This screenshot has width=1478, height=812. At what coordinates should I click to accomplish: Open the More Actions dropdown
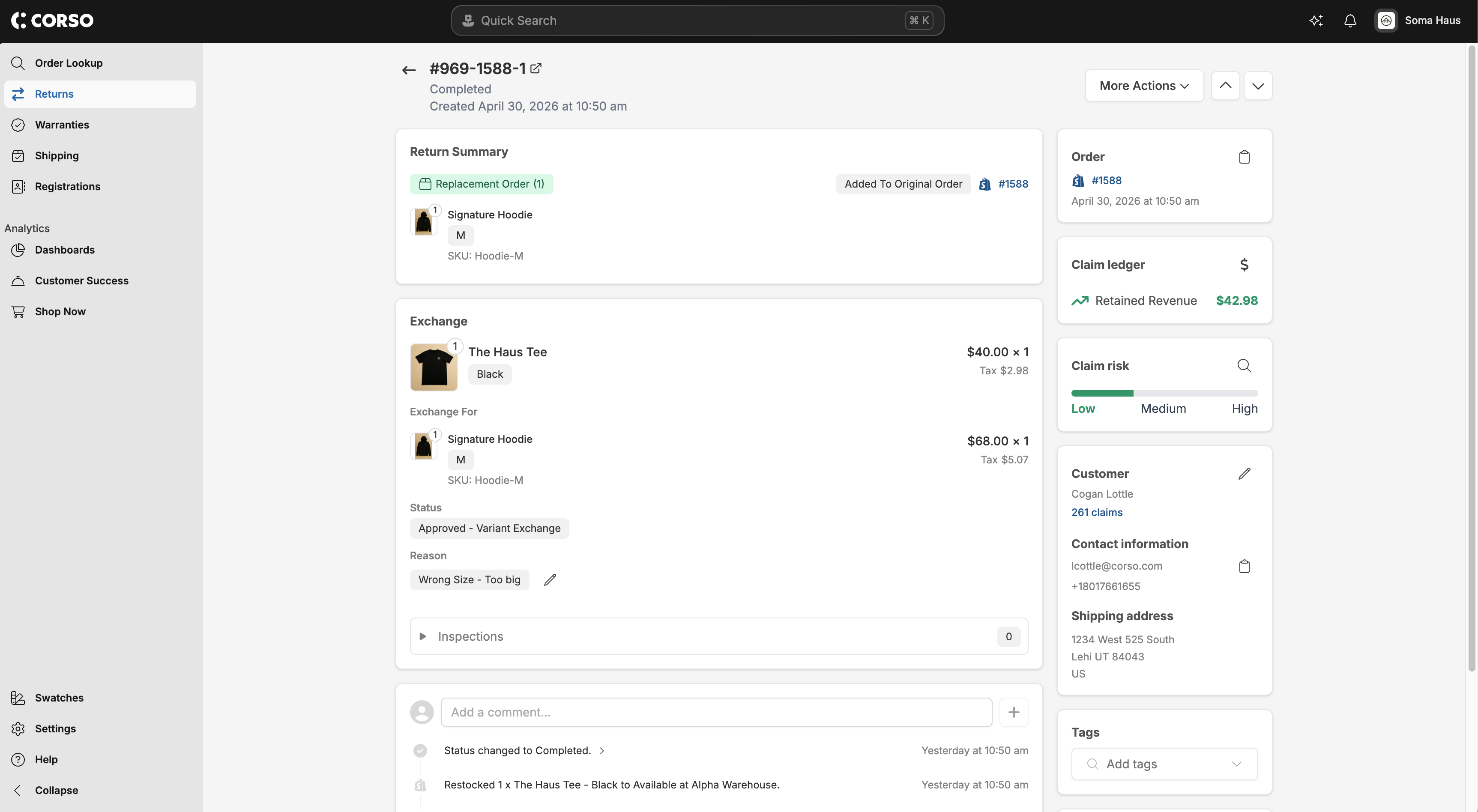click(x=1144, y=86)
